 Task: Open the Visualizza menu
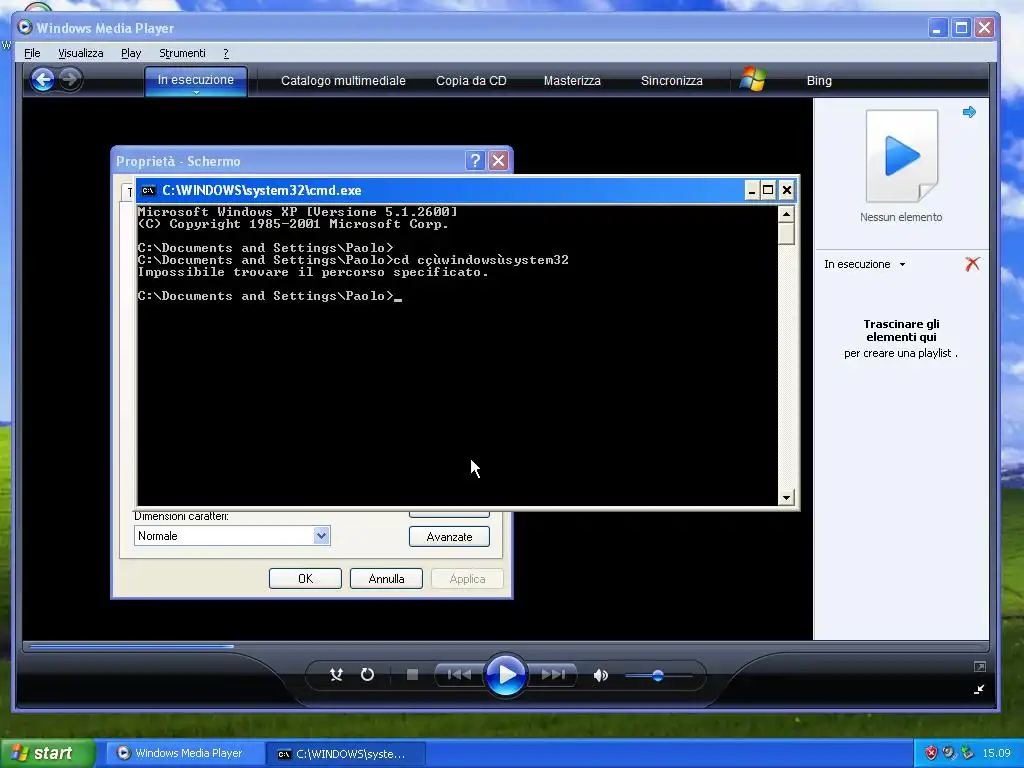click(x=80, y=53)
